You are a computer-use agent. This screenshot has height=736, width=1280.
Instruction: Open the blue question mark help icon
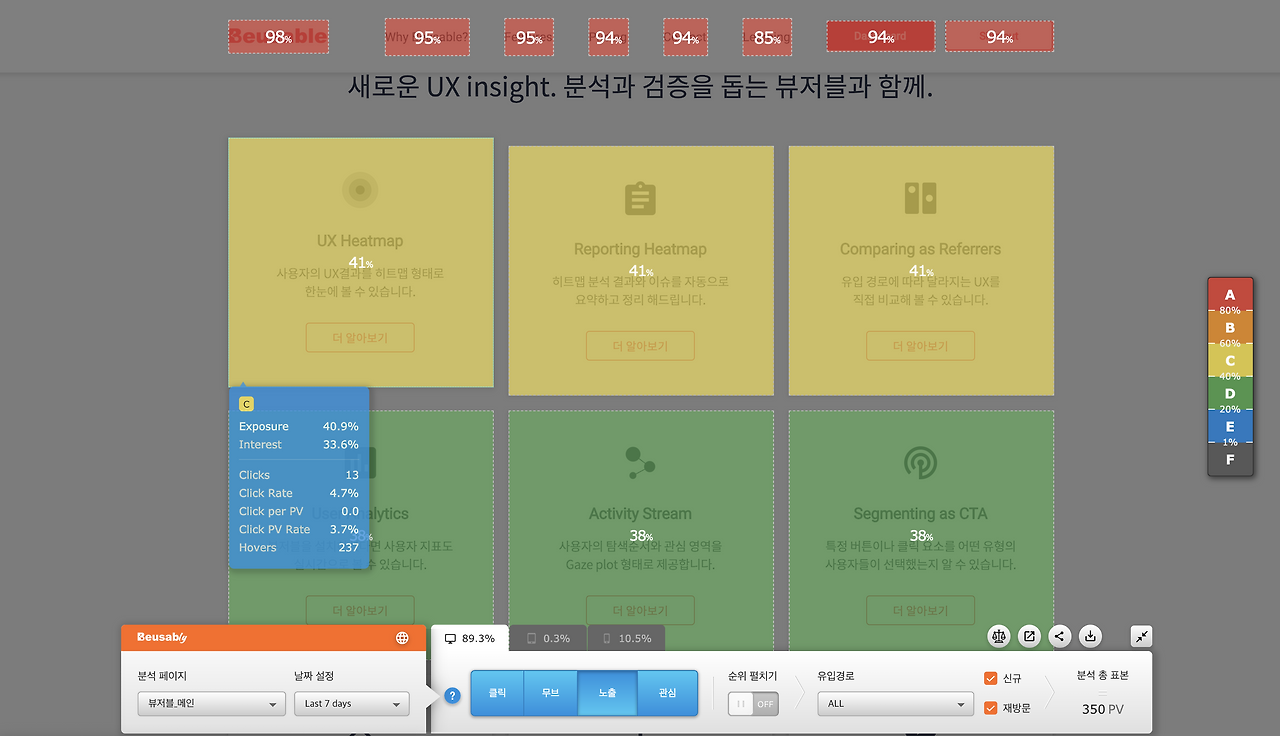point(451,695)
